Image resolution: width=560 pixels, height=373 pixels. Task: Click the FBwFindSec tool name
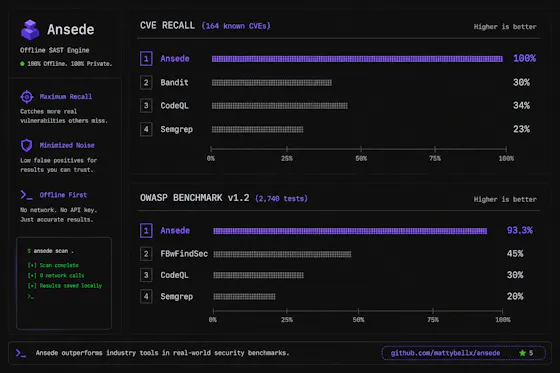(184, 254)
